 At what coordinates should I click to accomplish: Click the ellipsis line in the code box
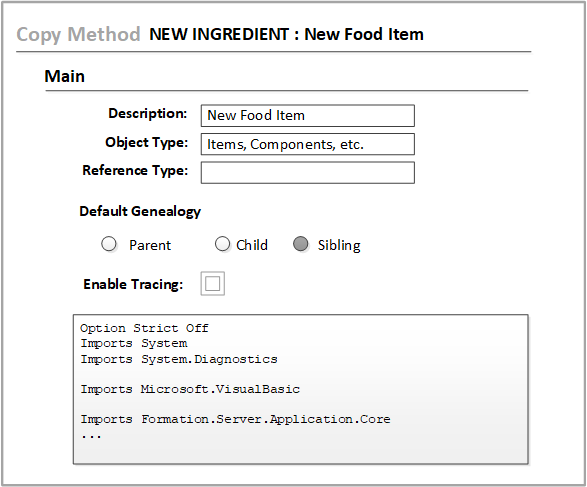coord(91,436)
